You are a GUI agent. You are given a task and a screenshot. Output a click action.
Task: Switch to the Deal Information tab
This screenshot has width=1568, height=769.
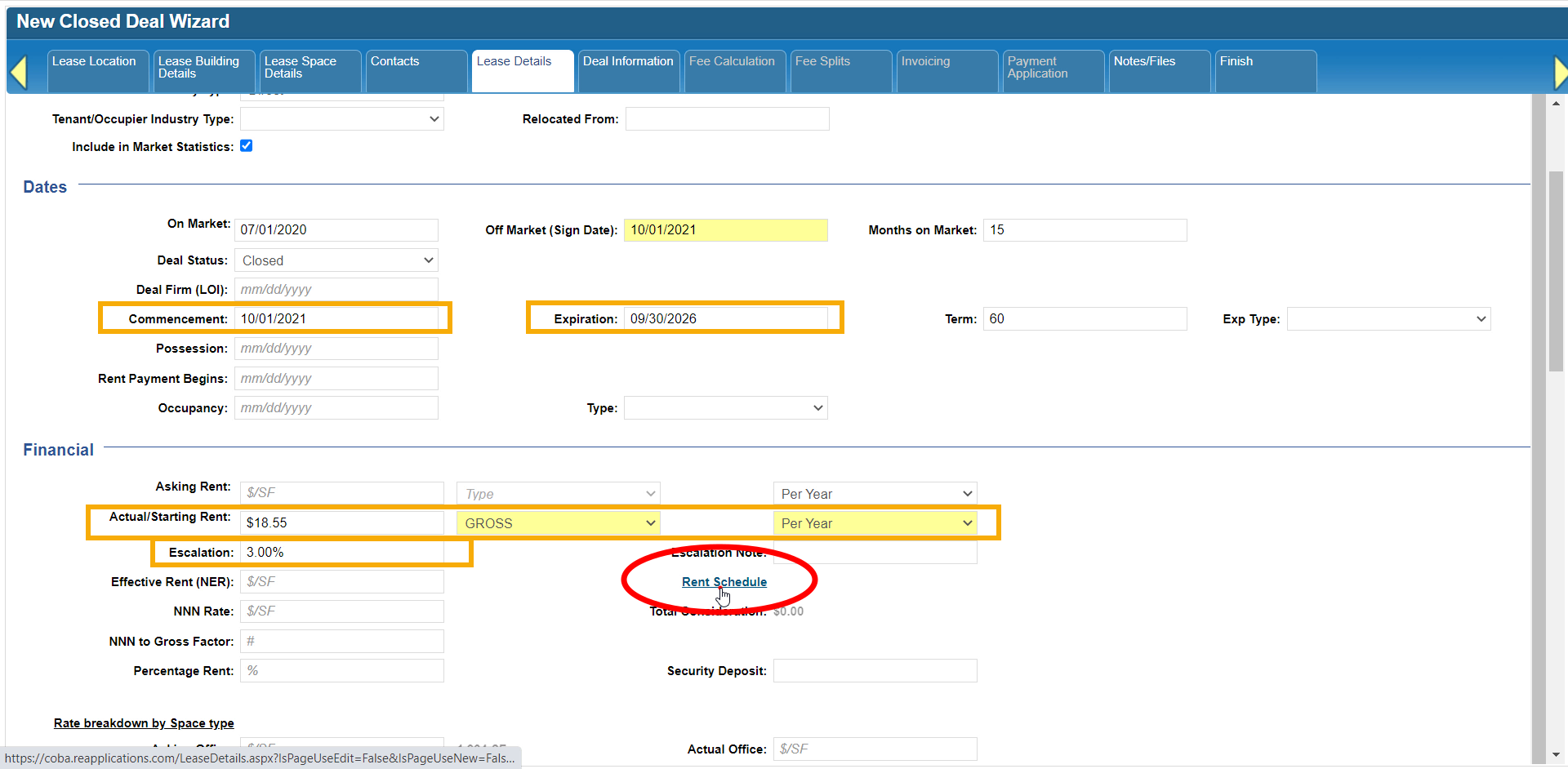click(x=628, y=62)
